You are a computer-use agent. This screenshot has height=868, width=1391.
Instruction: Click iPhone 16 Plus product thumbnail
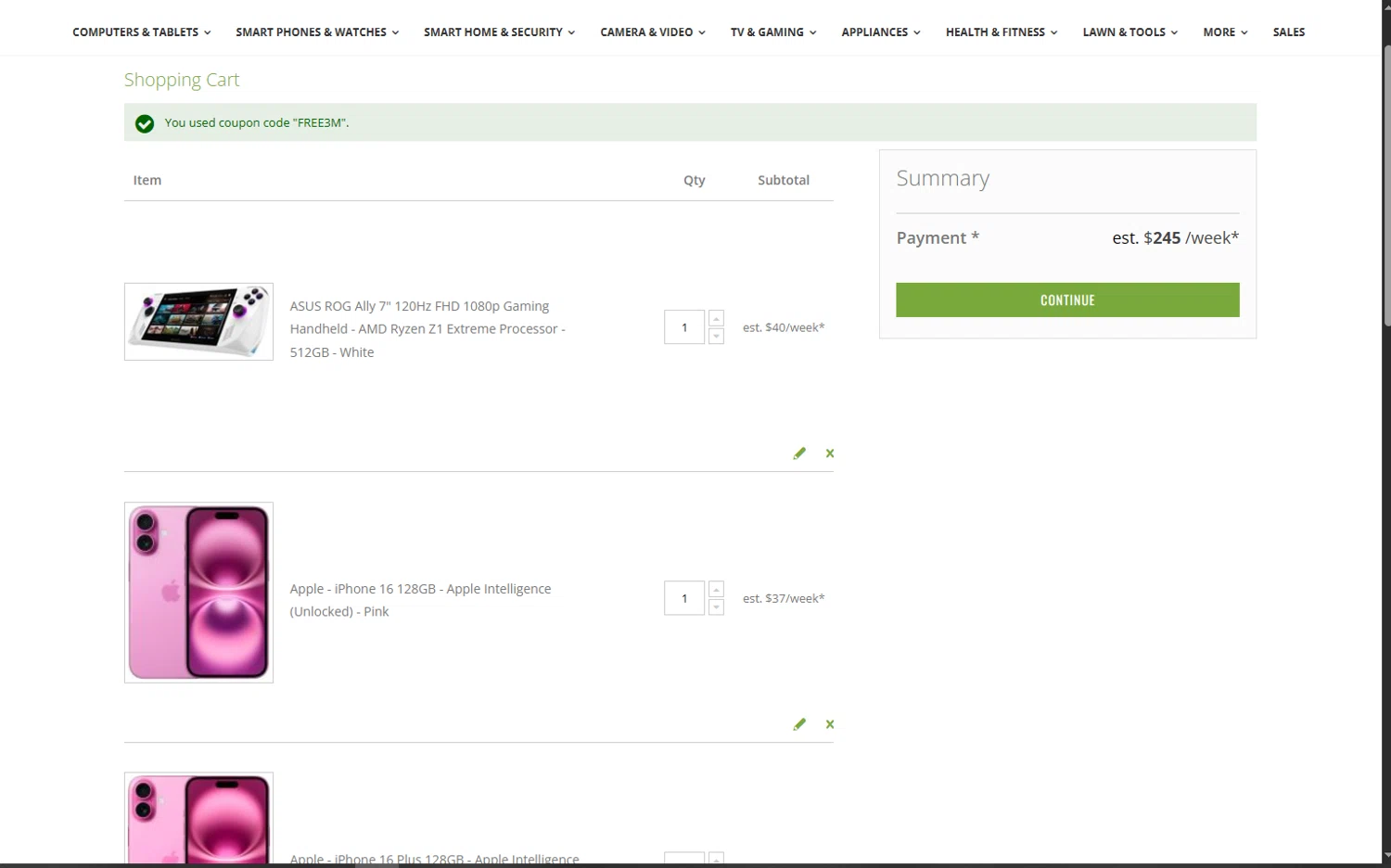[x=198, y=818]
